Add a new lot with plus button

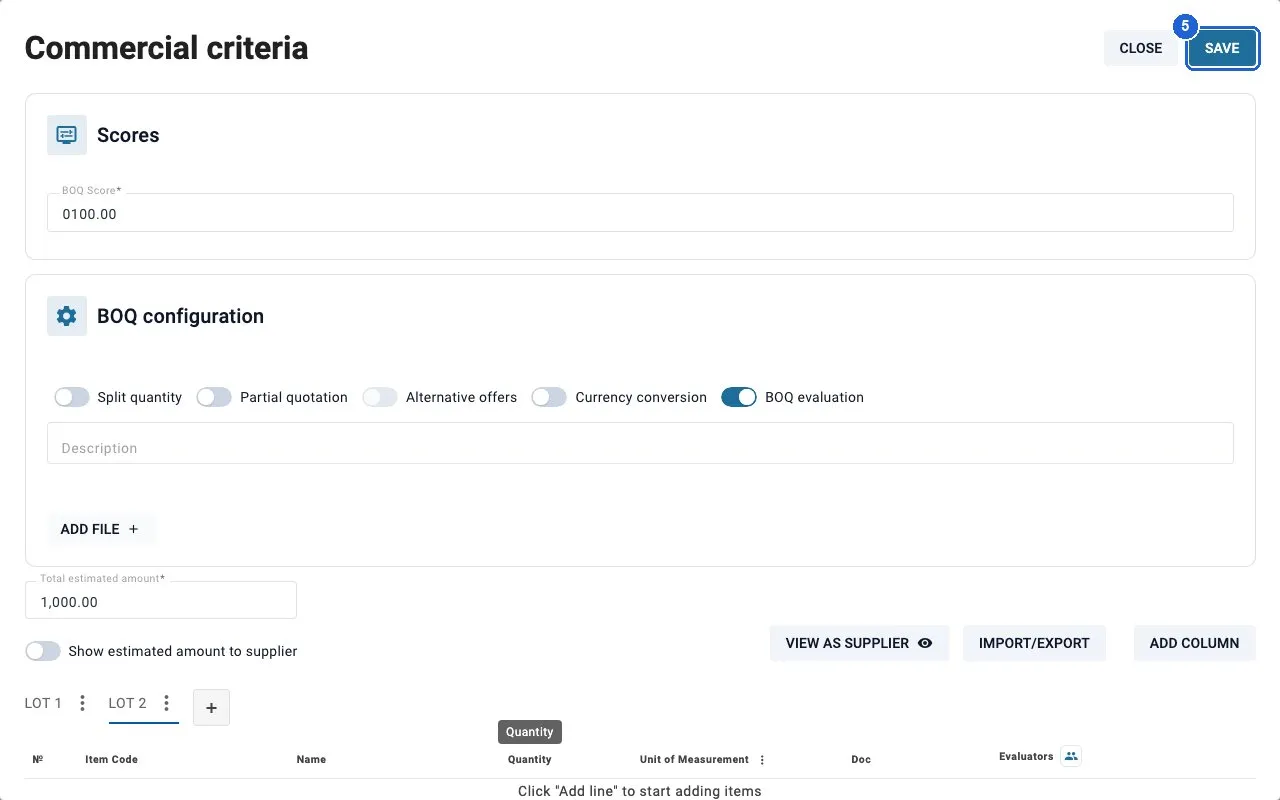click(211, 708)
